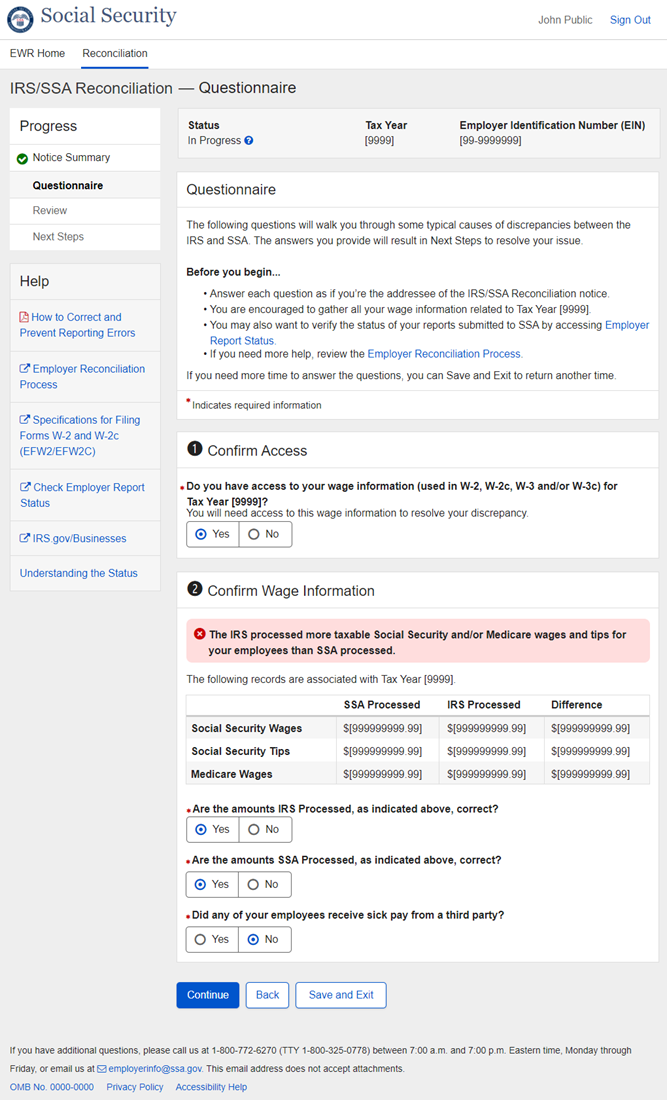The image size is (667, 1100).
Task: Click the PDF icon beside How to Correct
Action: point(24,317)
